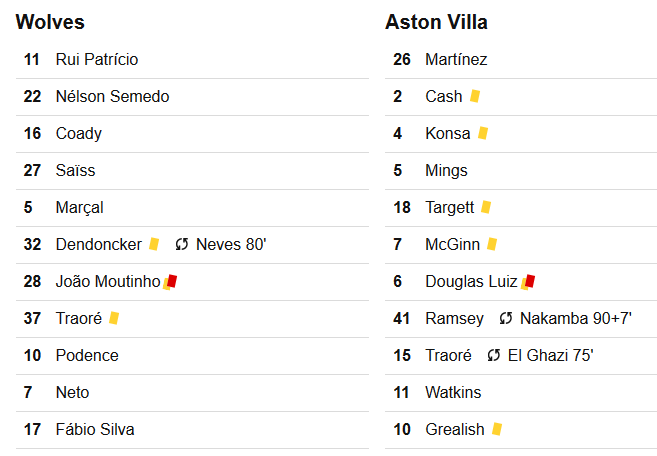
Task: Select the Aston Villa team heading
Action: click(x=436, y=22)
